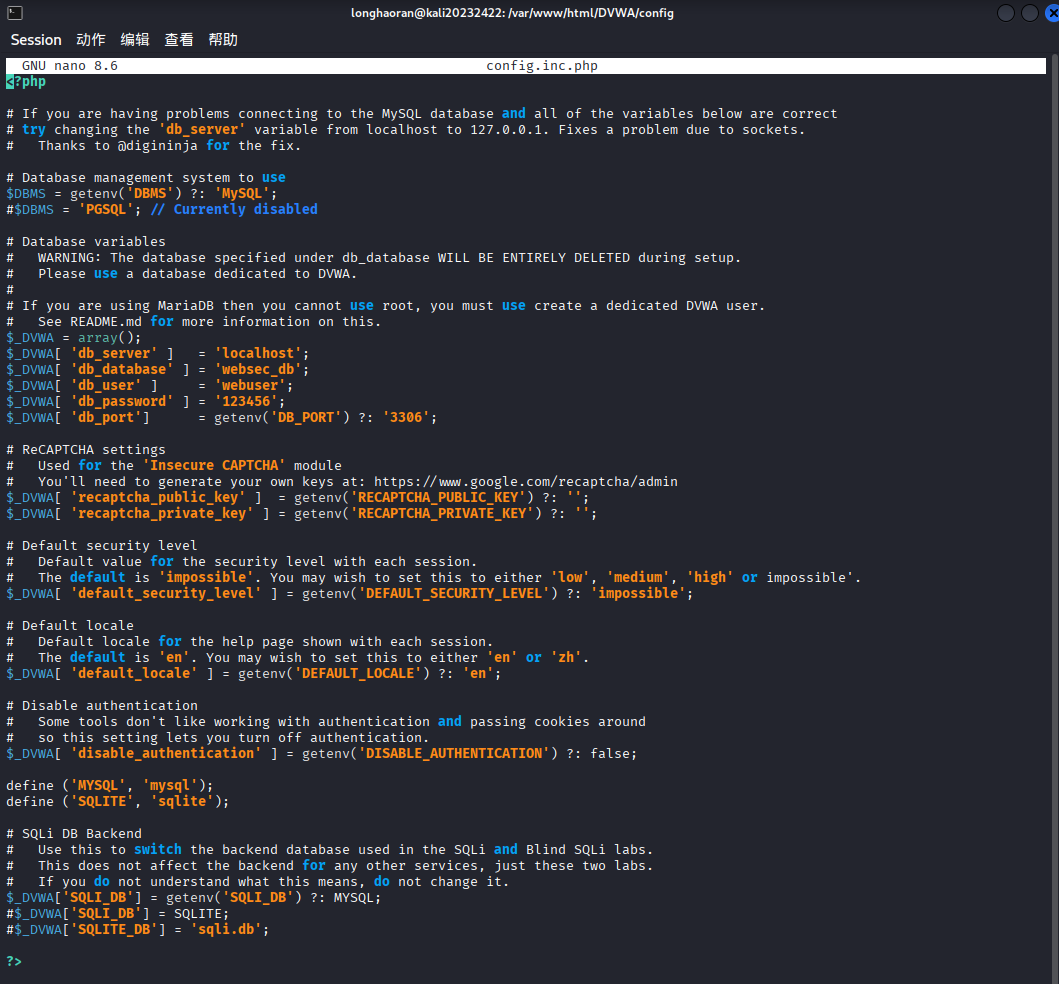
Task: Click the window title path text
Action: coord(512,13)
